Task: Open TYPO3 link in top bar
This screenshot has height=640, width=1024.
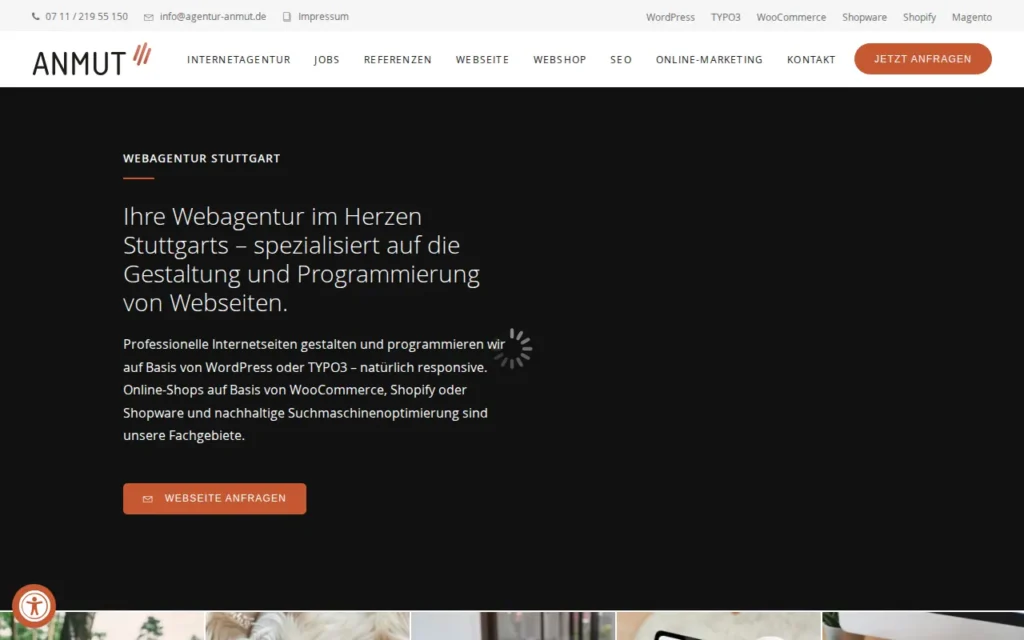Action: pos(726,17)
